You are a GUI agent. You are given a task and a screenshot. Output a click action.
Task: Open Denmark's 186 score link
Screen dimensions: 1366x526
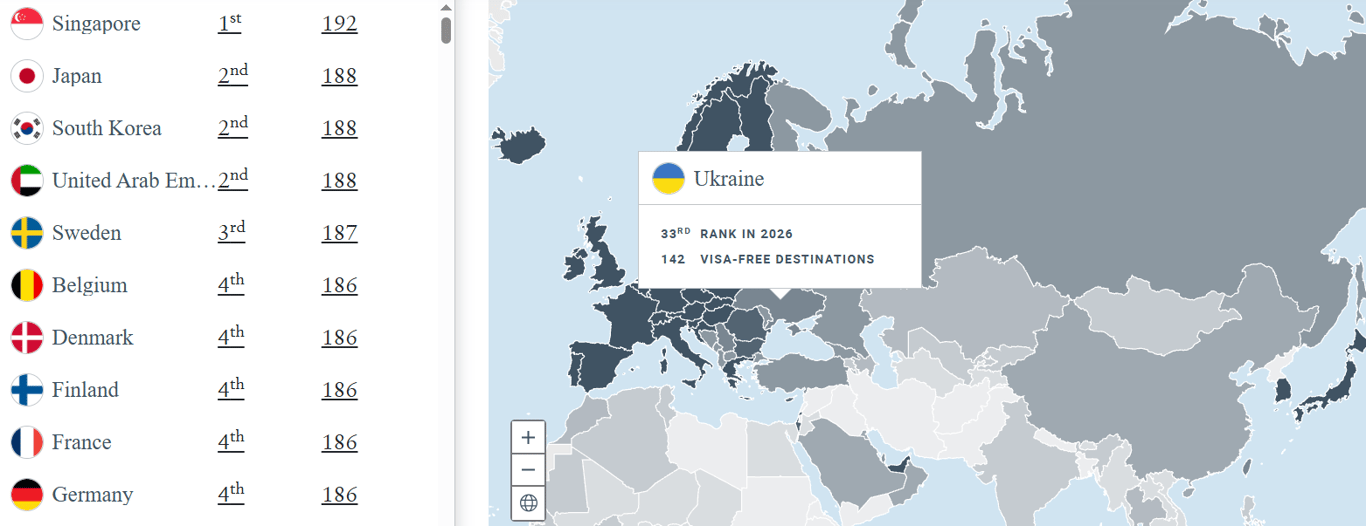point(340,338)
